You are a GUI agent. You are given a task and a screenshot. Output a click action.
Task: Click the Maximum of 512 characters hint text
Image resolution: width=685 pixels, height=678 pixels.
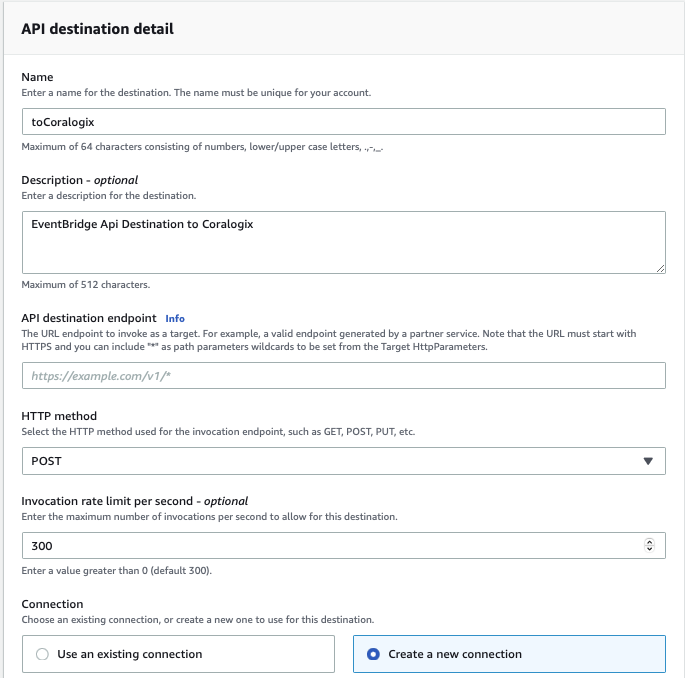[86, 285]
